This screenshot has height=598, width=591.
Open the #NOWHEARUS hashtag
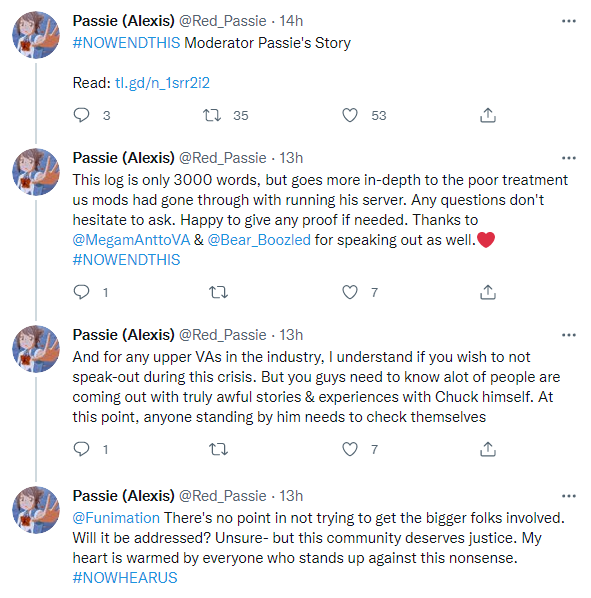[x=125, y=578]
